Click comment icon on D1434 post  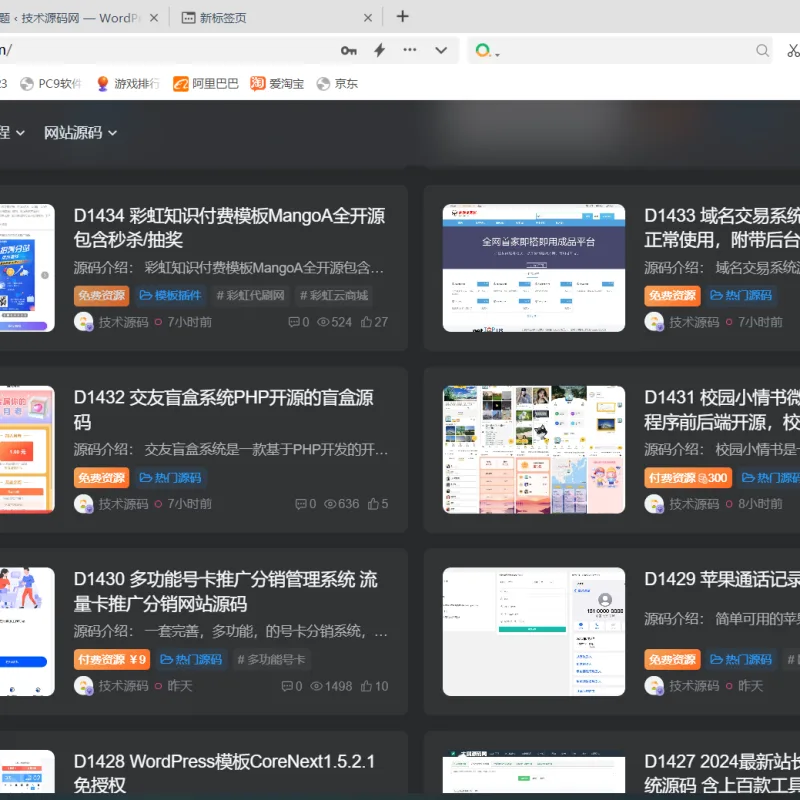(294, 322)
